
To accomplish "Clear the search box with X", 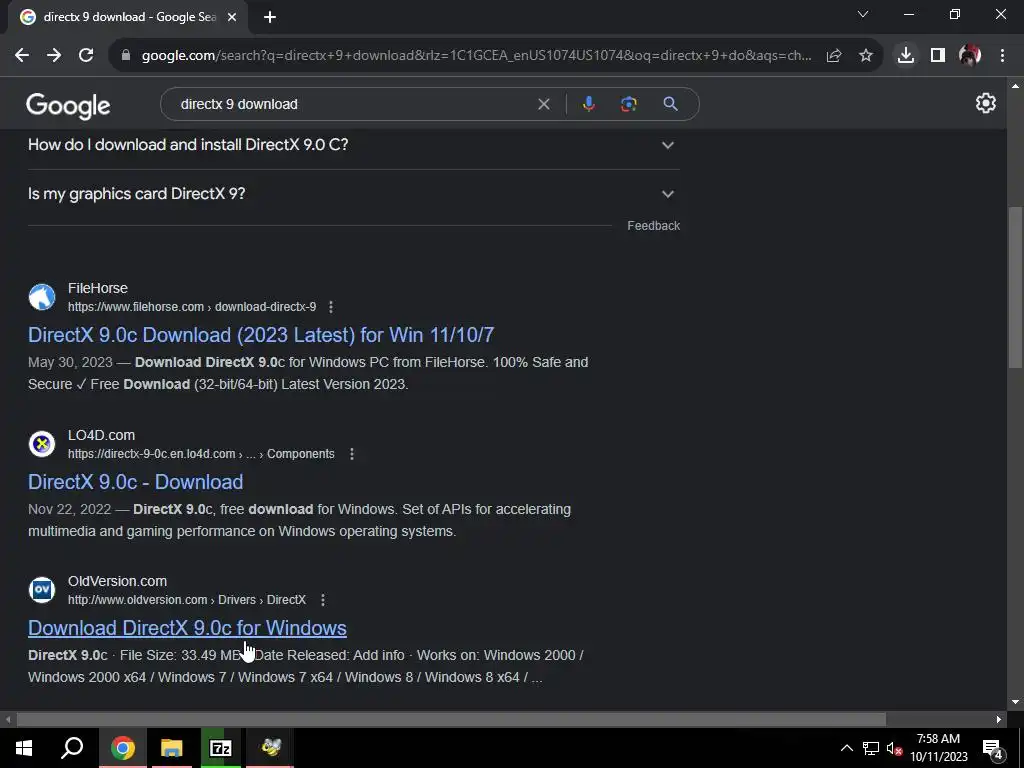I will tap(543, 104).
